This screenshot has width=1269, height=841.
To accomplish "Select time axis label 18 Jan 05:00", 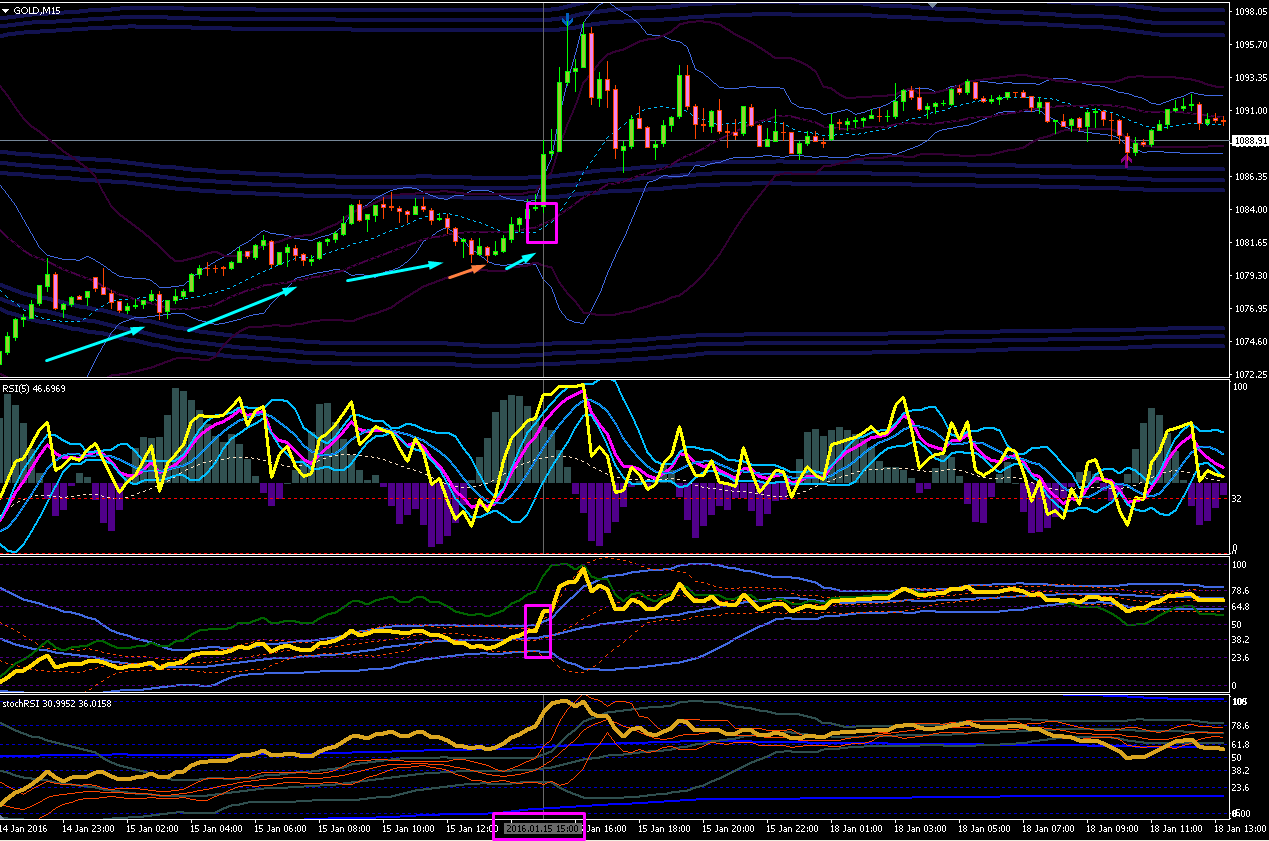I will tap(984, 829).
